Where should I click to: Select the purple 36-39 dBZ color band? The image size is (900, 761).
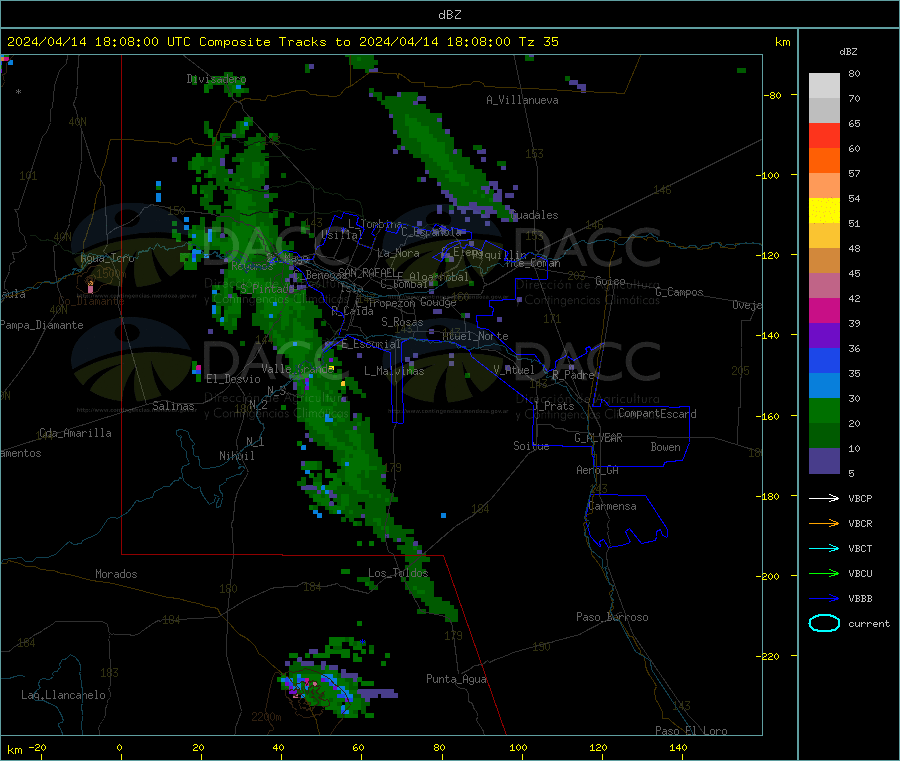pyautogui.click(x=824, y=336)
